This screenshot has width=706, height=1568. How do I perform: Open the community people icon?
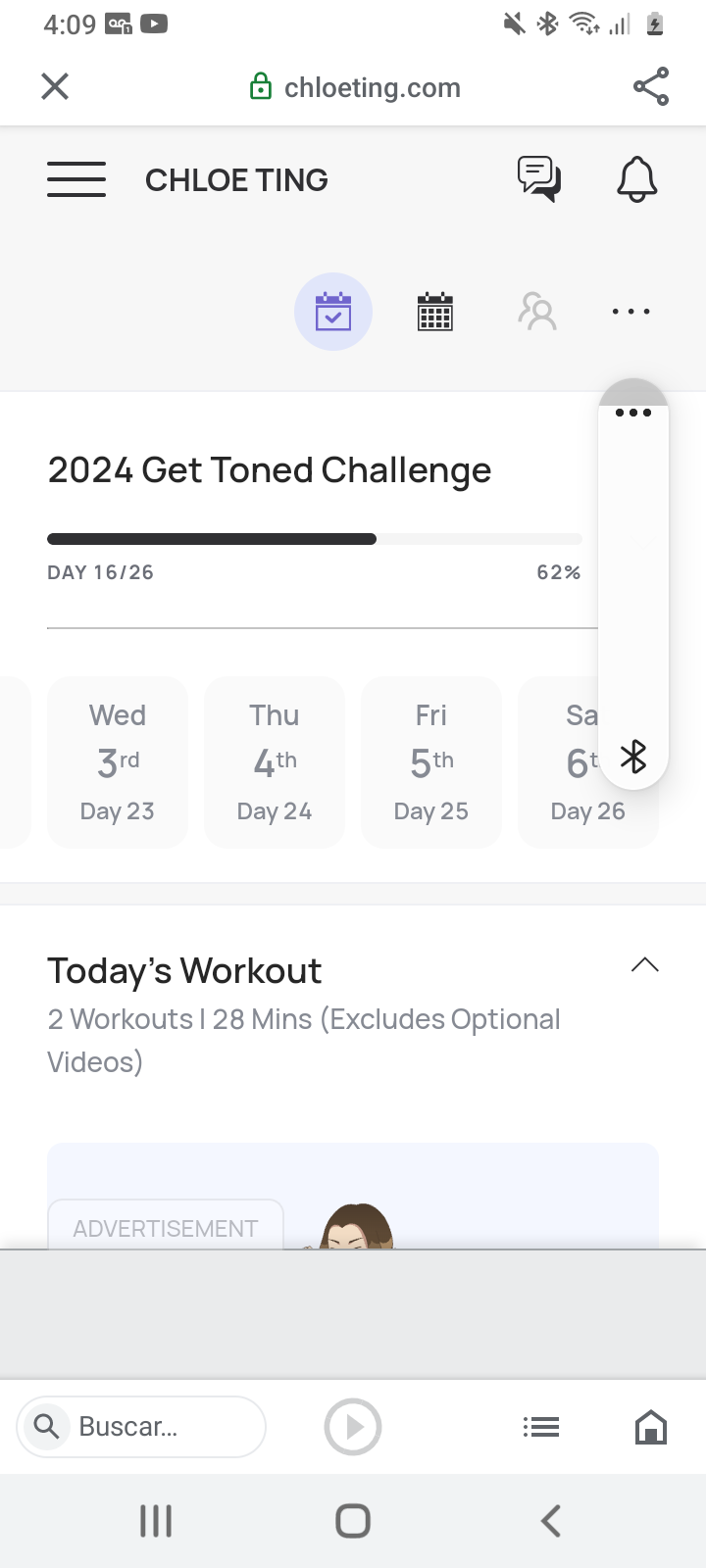point(537,312)
